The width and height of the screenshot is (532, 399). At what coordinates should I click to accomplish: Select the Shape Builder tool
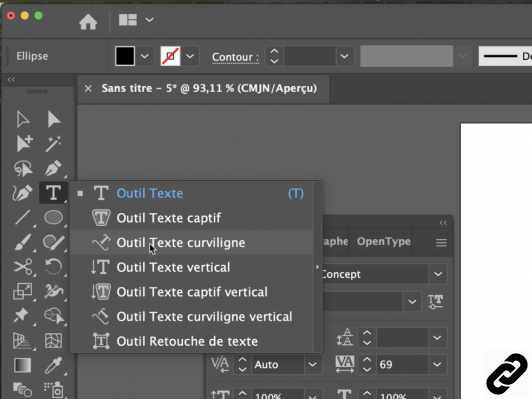tap(54, 316)
